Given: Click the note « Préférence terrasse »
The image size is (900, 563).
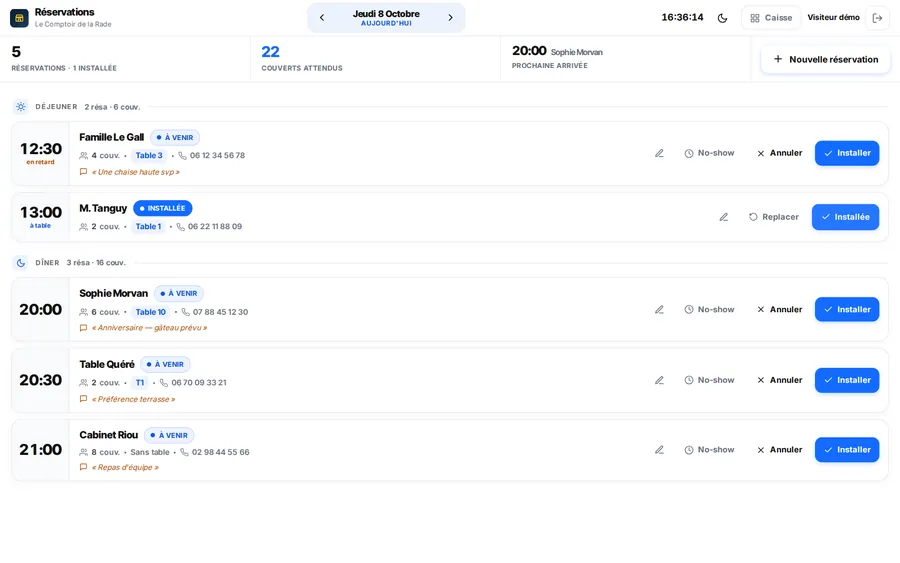Looking at the screenshot, I should (x=133, y=399).
